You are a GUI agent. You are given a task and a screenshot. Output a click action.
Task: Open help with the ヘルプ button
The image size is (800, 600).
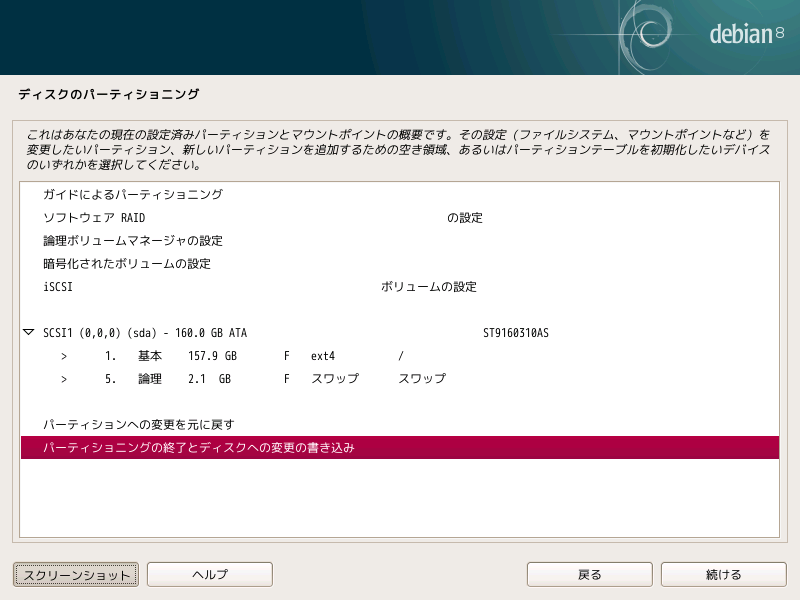click(210, 574)
